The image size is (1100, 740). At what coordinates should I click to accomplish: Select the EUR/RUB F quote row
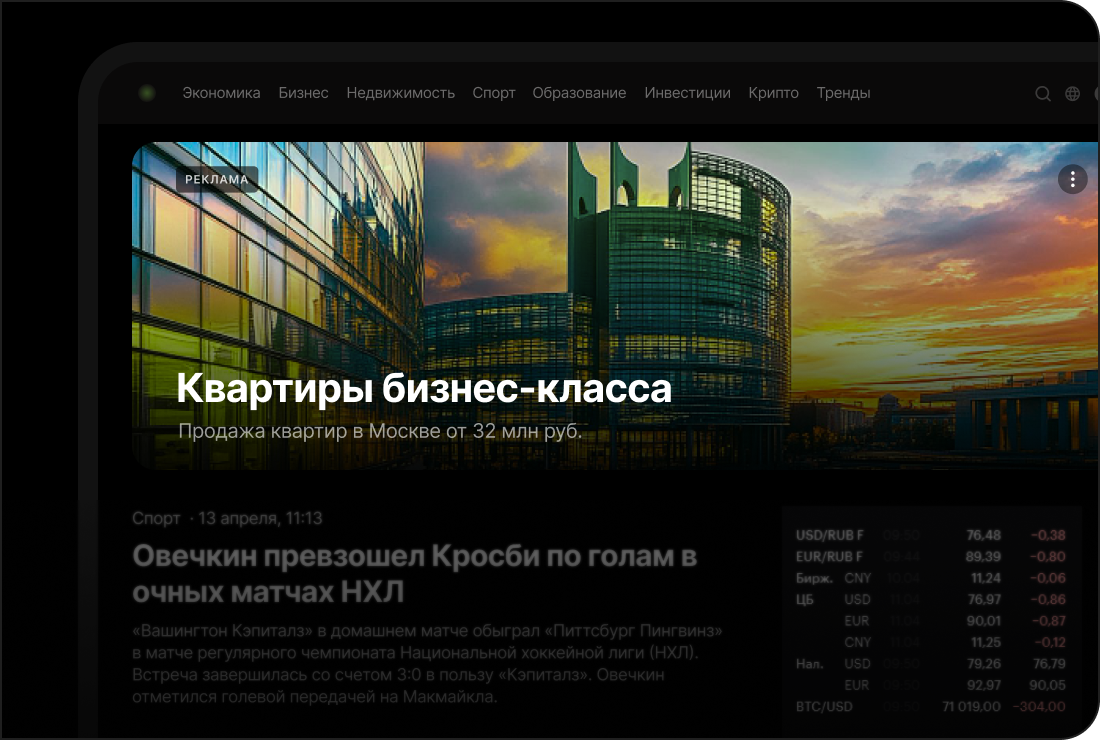(x=930, y=556)
